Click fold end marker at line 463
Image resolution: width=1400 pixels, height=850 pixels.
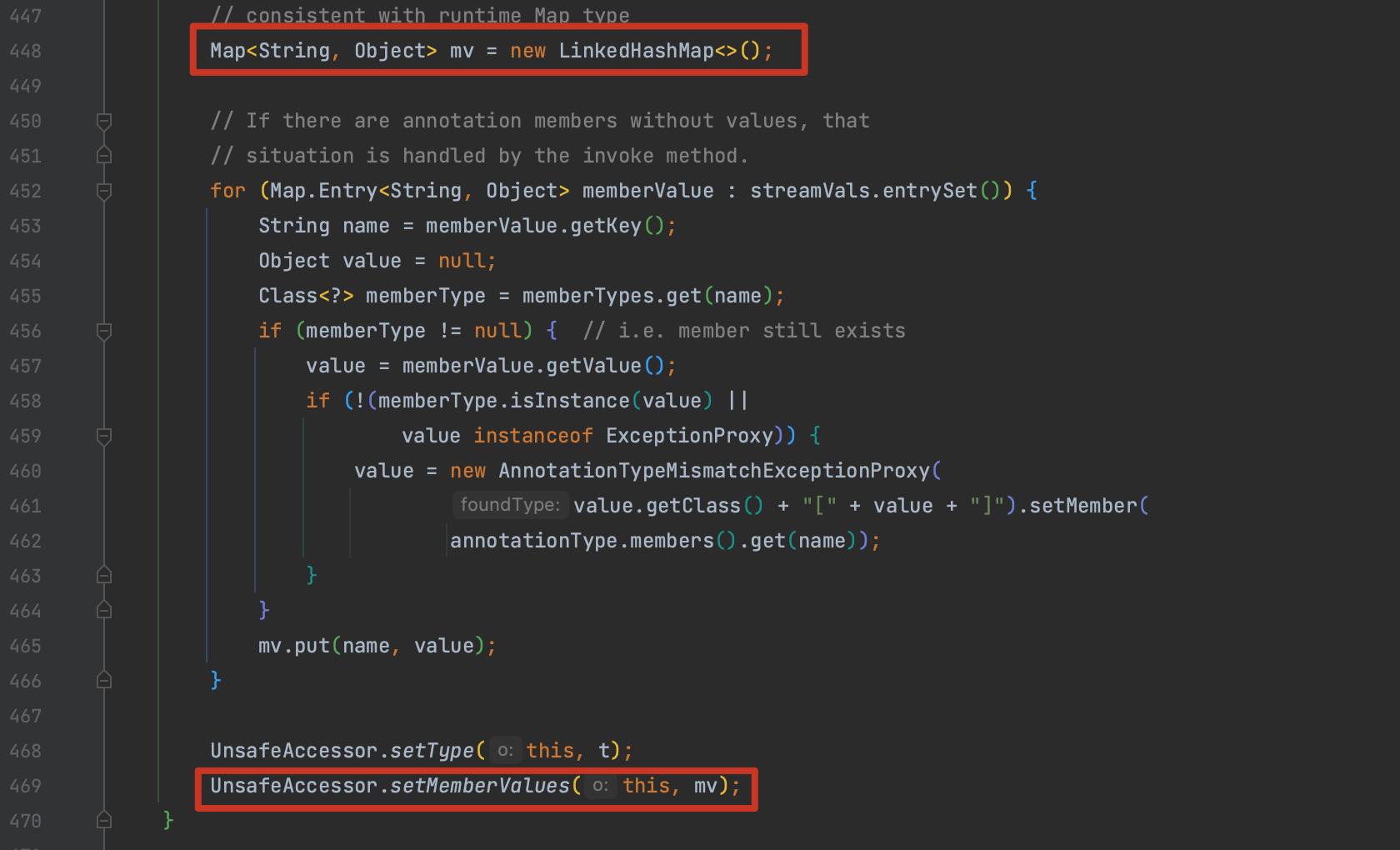click(x=104, y=576)
